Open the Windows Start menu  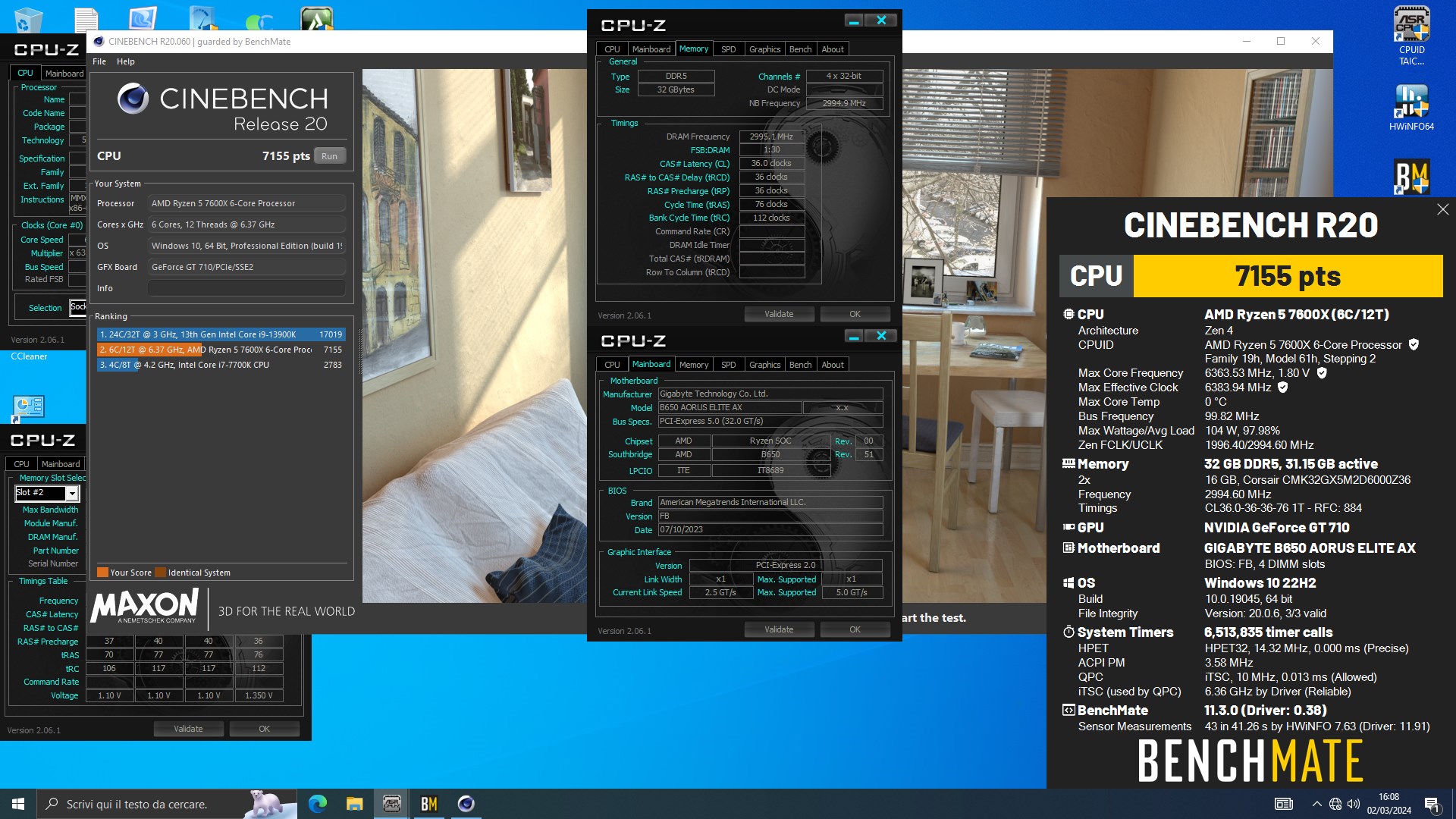click(18, 804)
